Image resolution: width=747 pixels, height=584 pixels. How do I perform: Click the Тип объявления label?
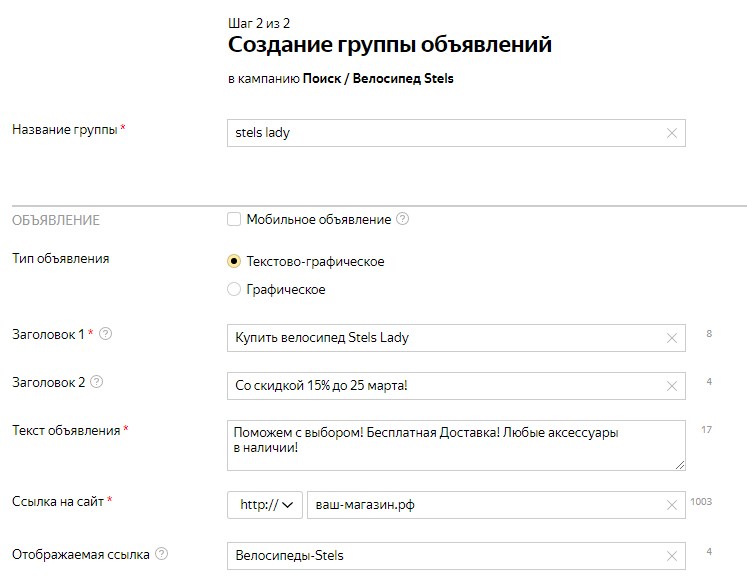[61, 259]
